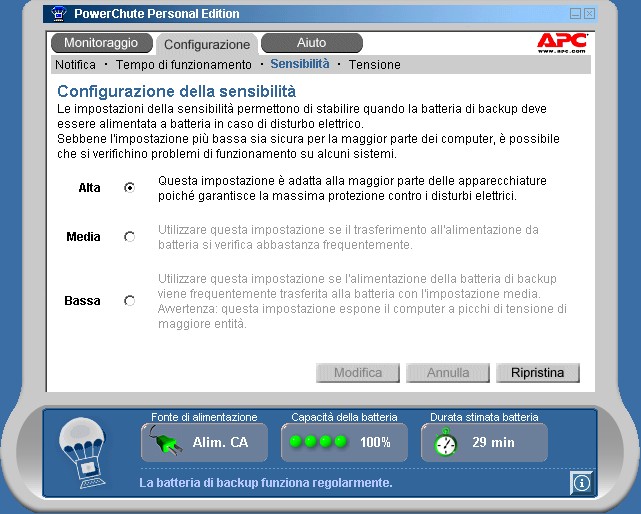Click the 'Fonte di alimentazione' label
Screen dimensions: 641x514
click(x=204, y=417)
